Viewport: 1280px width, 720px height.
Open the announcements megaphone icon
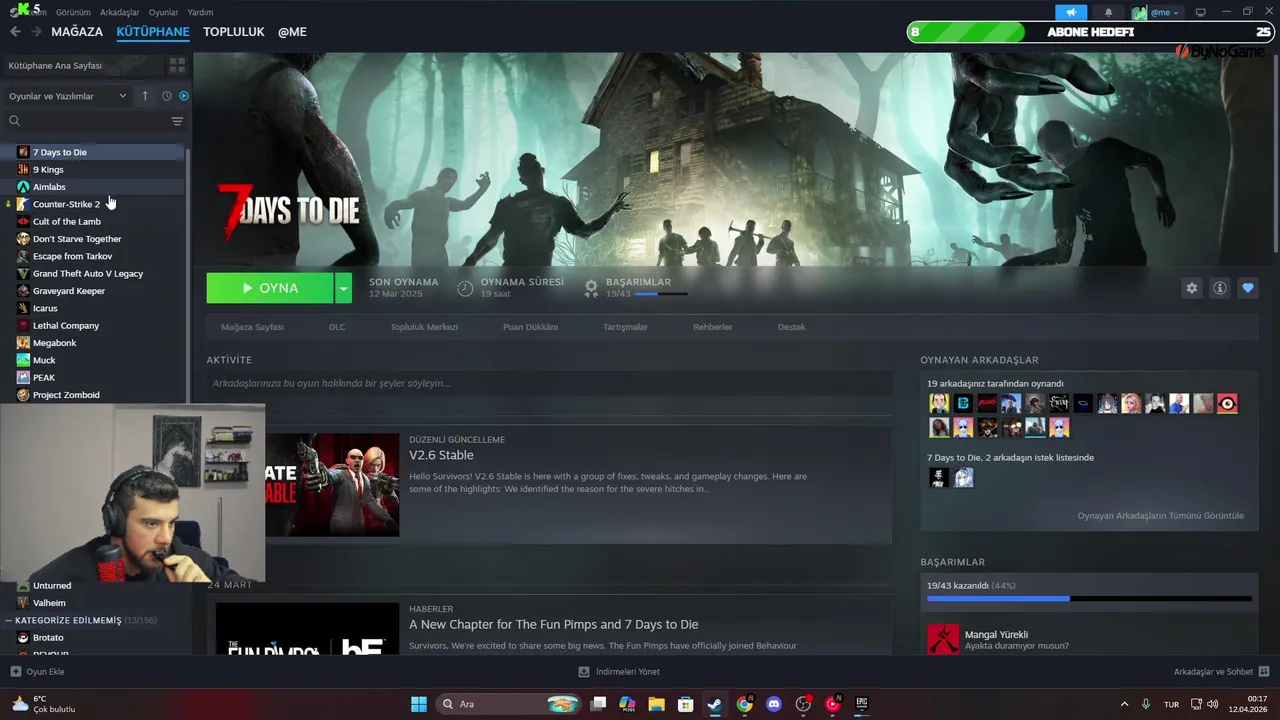[x=1071, y=12]
